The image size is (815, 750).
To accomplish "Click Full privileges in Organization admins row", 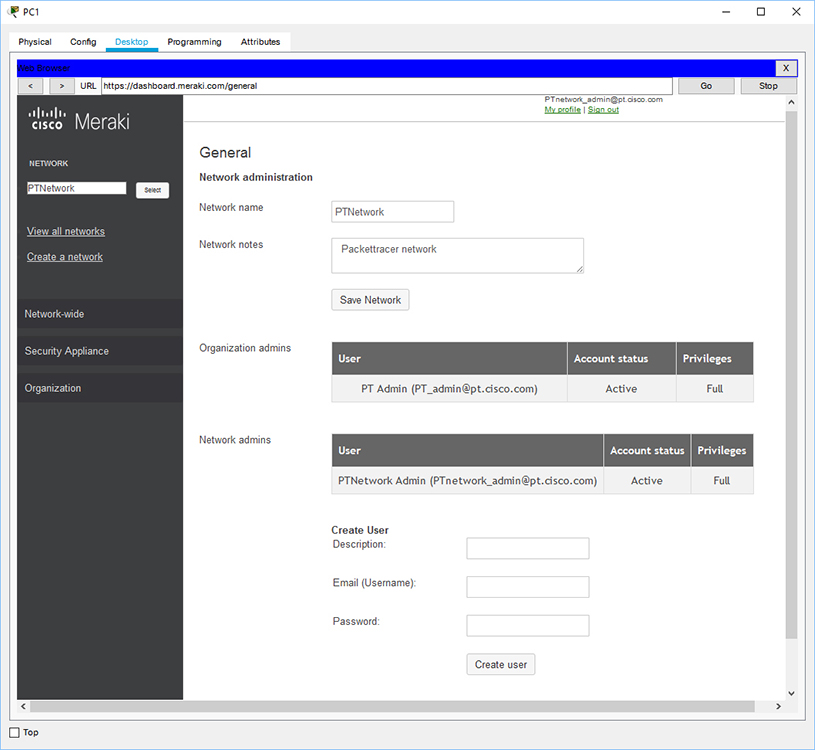I will pos(715,389).
